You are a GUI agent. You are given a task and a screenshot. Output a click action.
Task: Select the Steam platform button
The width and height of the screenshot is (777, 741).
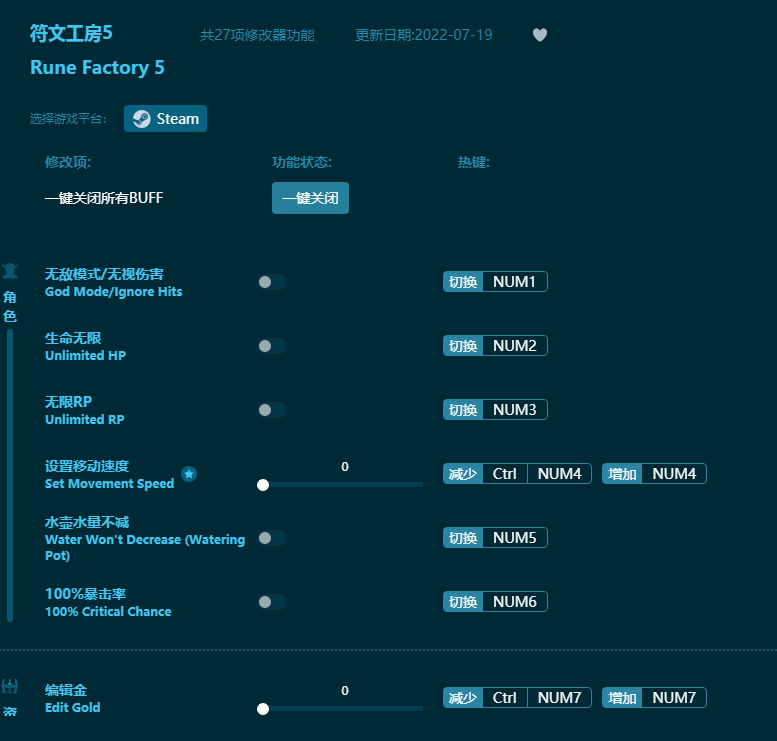166,118
